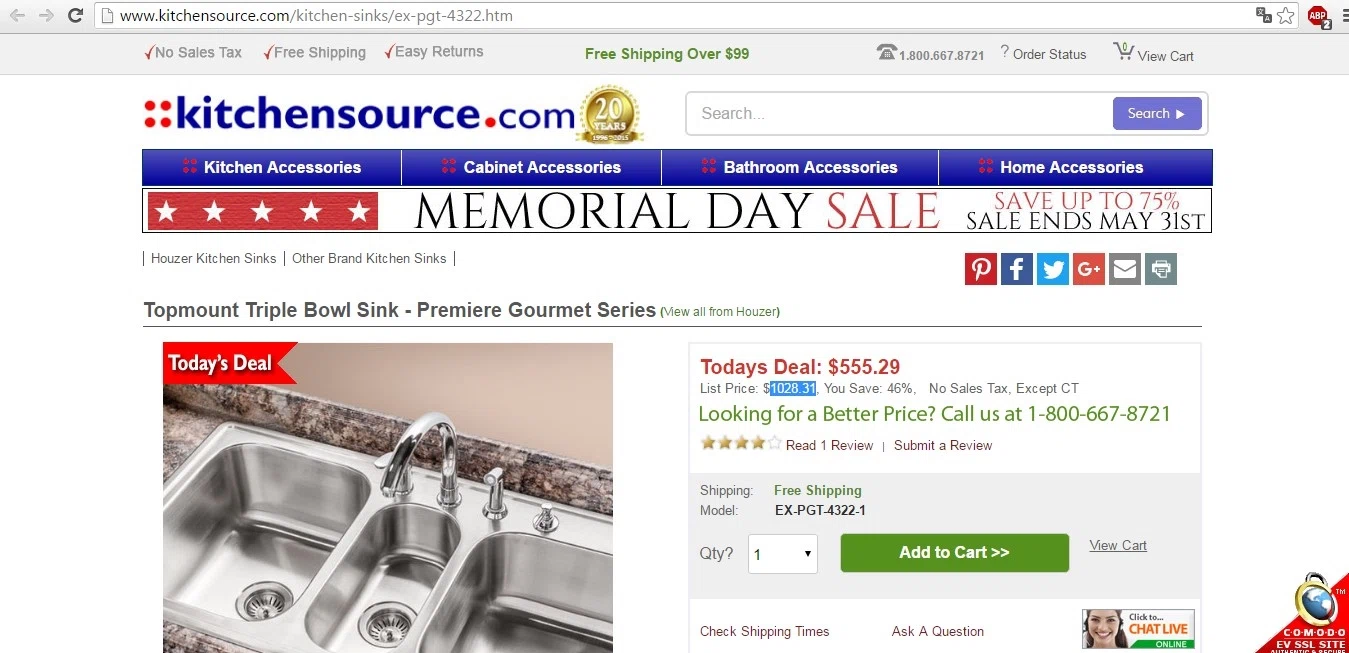This screenshot has height=653, width=1349.
Task: Expand the Qty dropdown
Action: [783, 554]
